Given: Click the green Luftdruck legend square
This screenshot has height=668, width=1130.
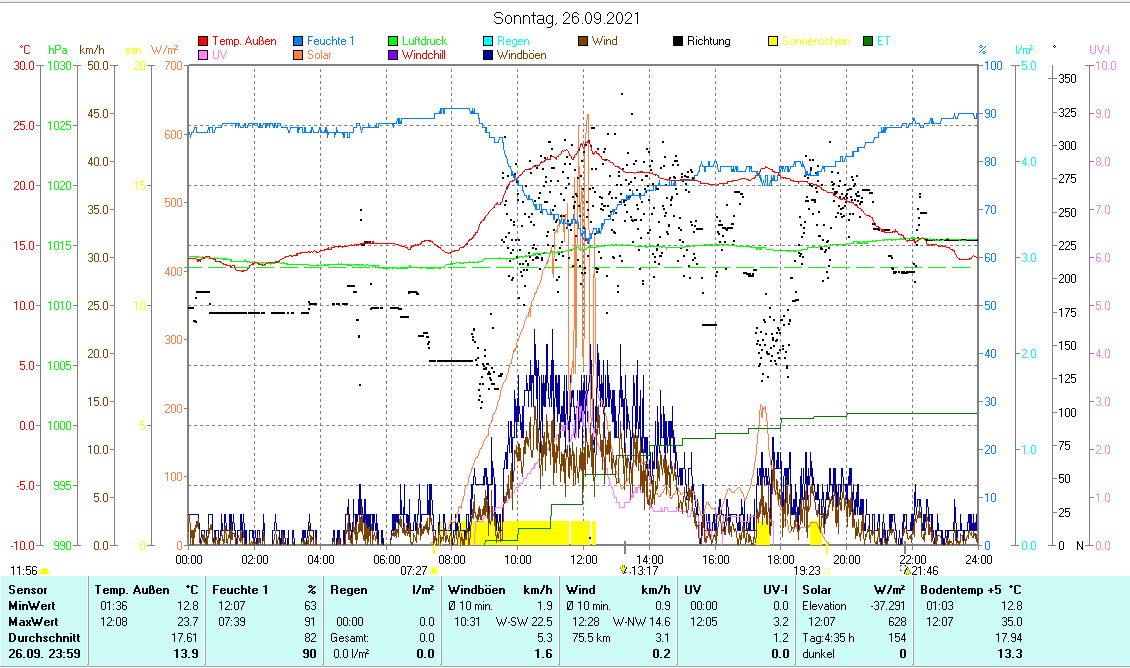Looking at the screenshot, I should [x=393, y=41].
